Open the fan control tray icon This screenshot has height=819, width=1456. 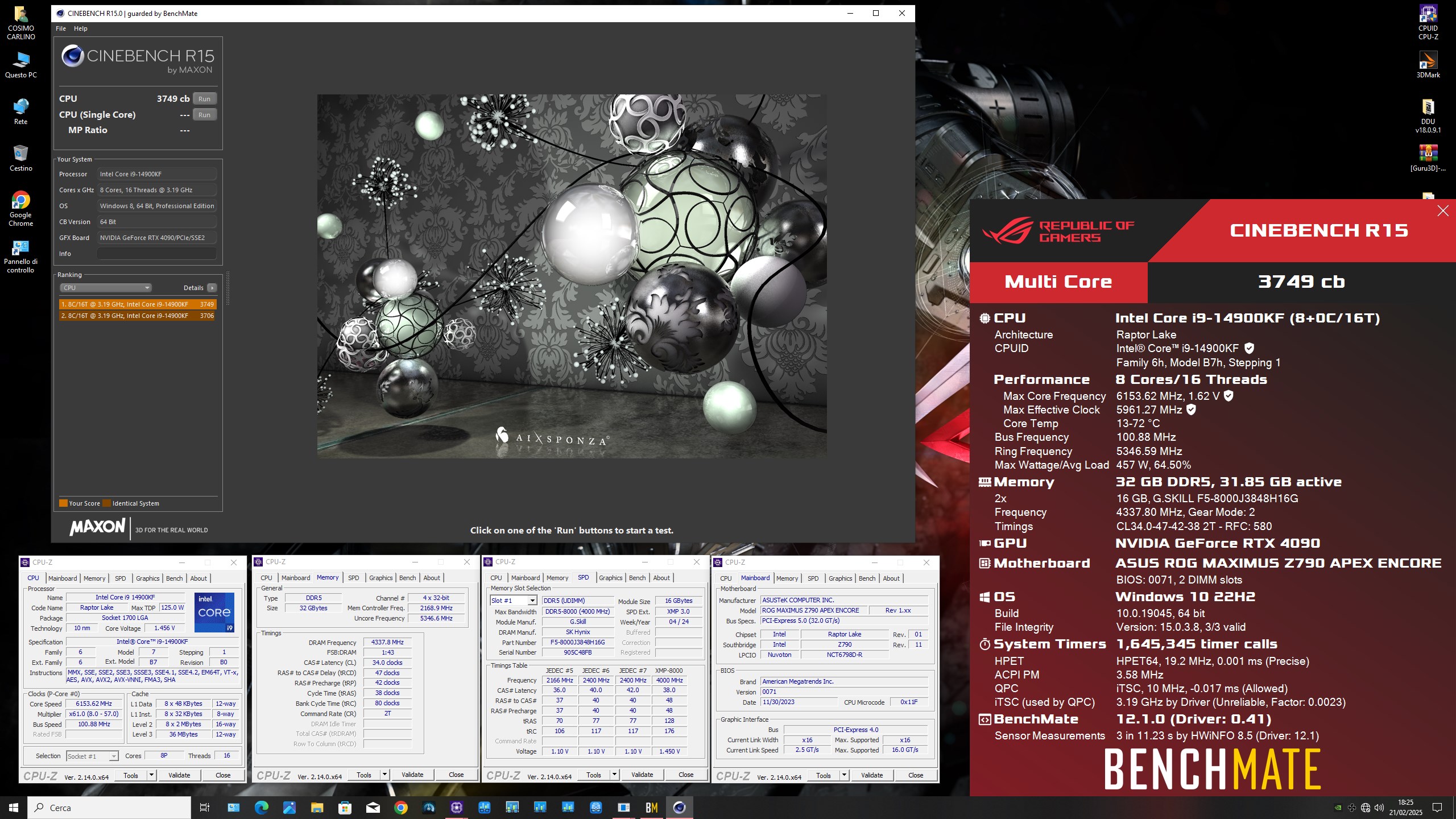tap(1352, 808)
